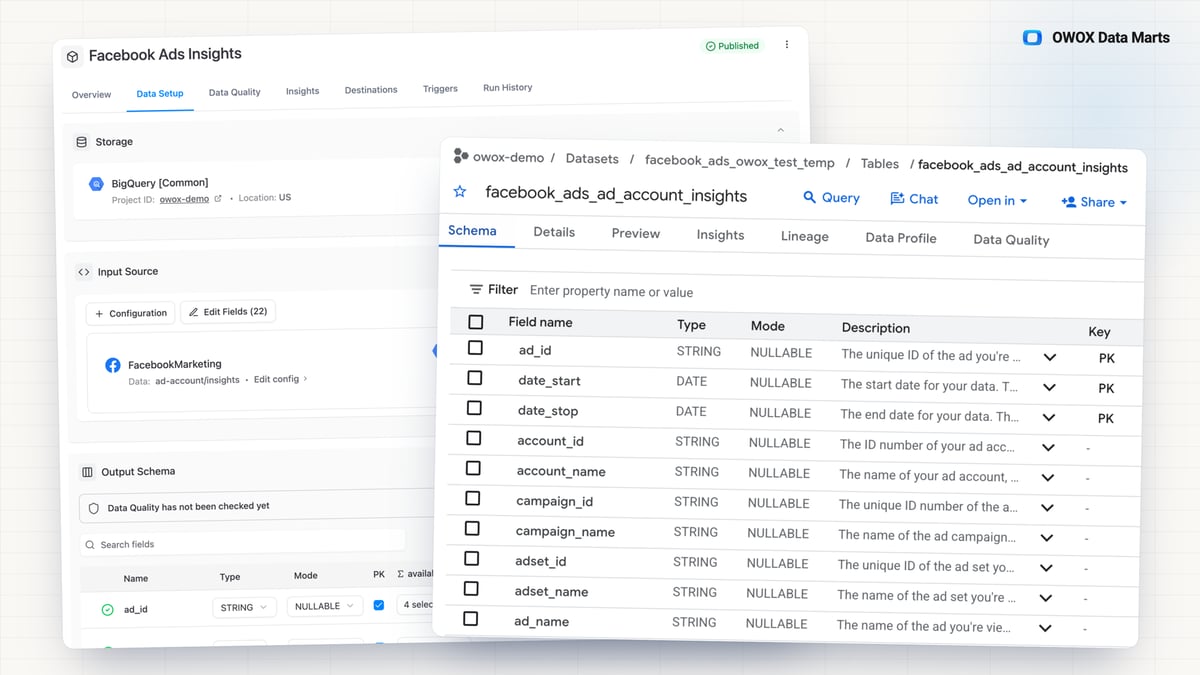Viewport: 1200px width, 675px height.
Task: Expand the campaign_name description chevron
Action: (1046, 538)
